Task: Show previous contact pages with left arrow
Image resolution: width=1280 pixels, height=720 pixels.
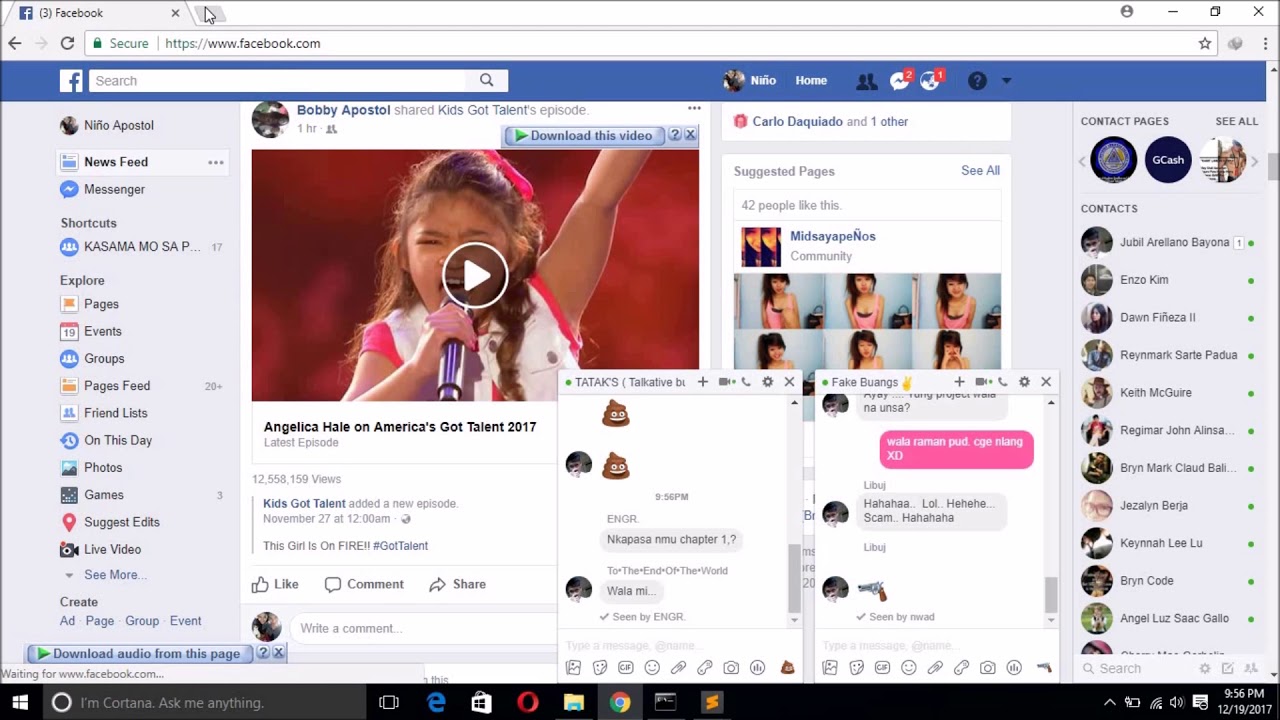Action: click(1083, 161)
